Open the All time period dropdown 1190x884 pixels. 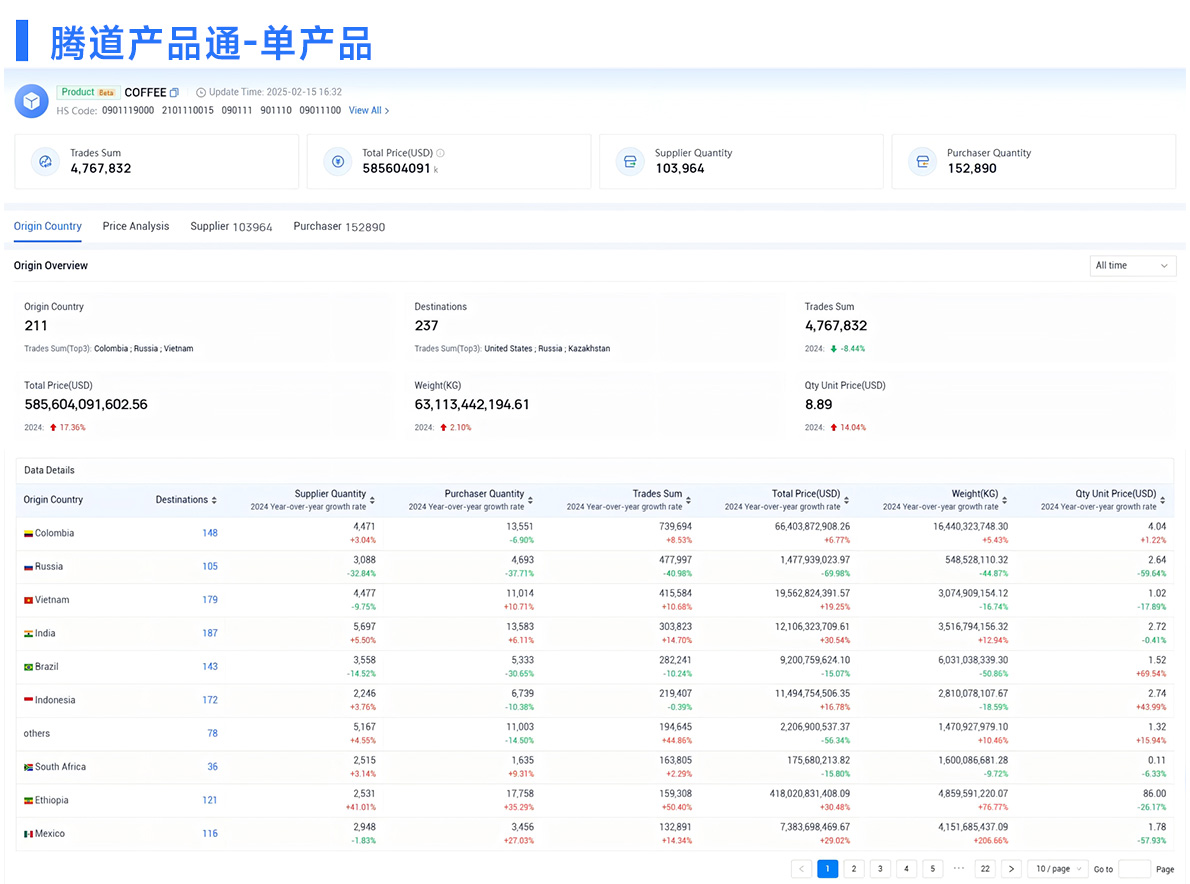pos(1132,266)
